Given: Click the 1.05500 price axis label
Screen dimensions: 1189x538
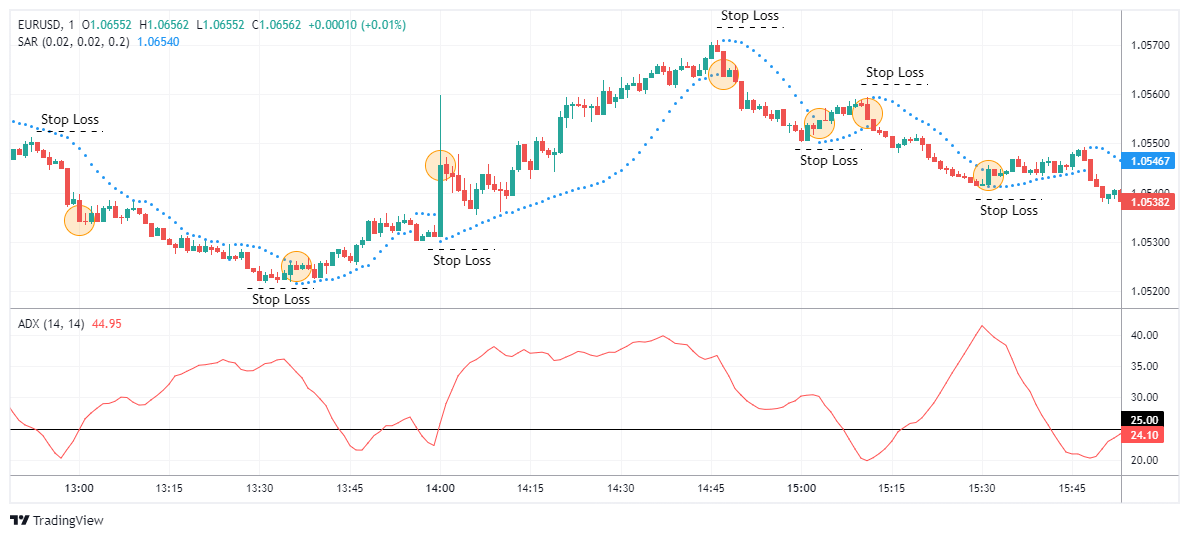Looking at the screenshot, I should [x=1151, y=143].
